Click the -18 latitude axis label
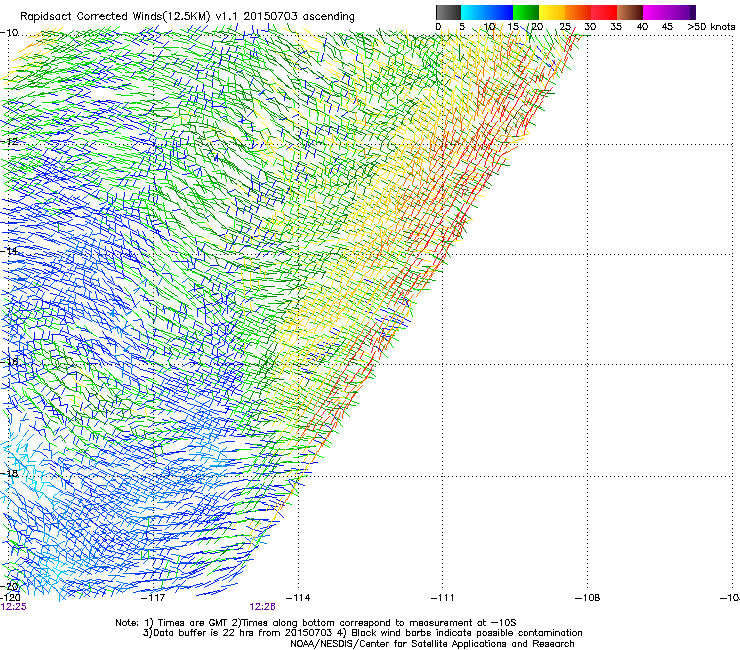740x650 pixels. 9,473
